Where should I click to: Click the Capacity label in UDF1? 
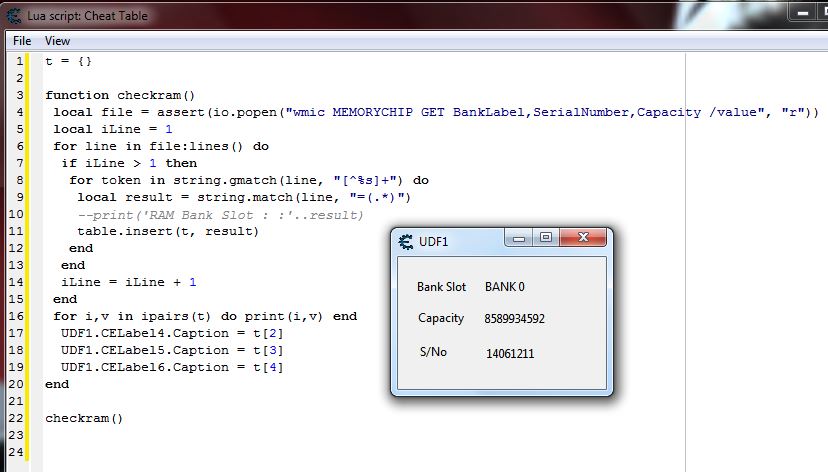pos(441,318)
